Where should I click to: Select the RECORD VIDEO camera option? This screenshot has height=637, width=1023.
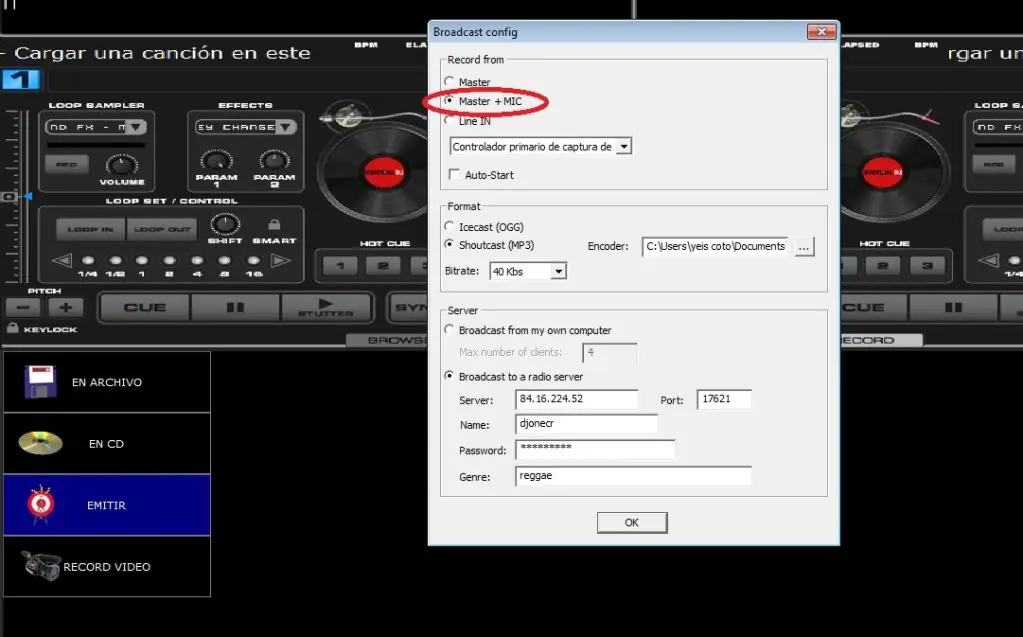click(x=107, y=567)
